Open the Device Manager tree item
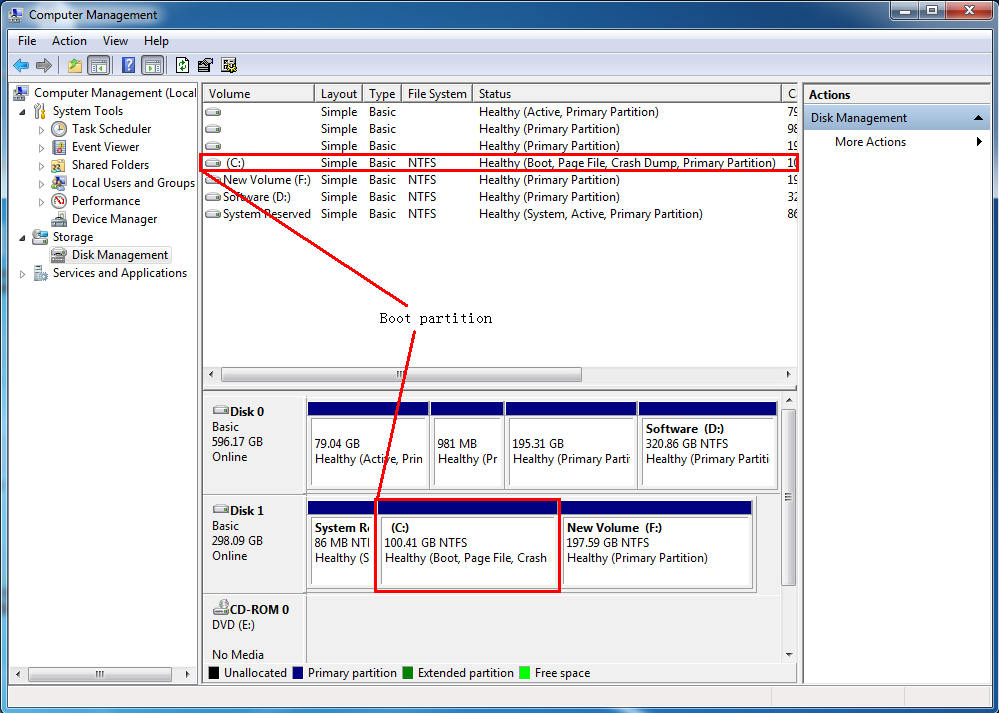The width and height of the screenshot is (999, 713). [x=113, y=218]
